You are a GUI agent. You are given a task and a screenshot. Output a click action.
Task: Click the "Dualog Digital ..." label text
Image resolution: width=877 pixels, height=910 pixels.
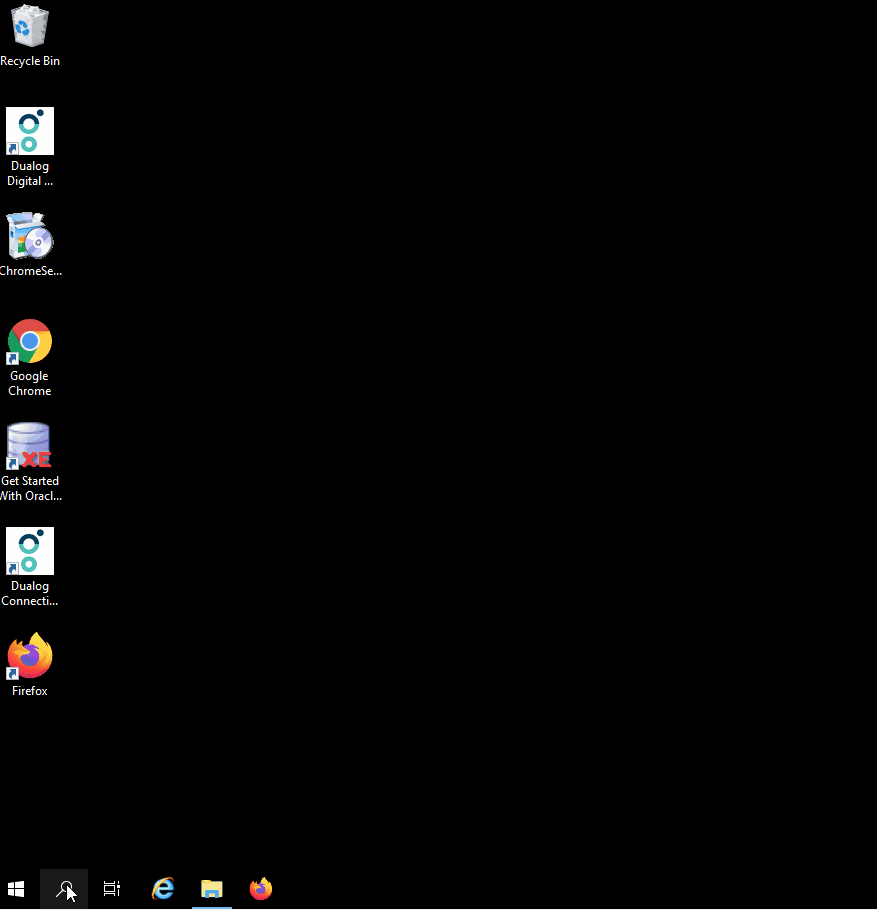tap(30, 174)
